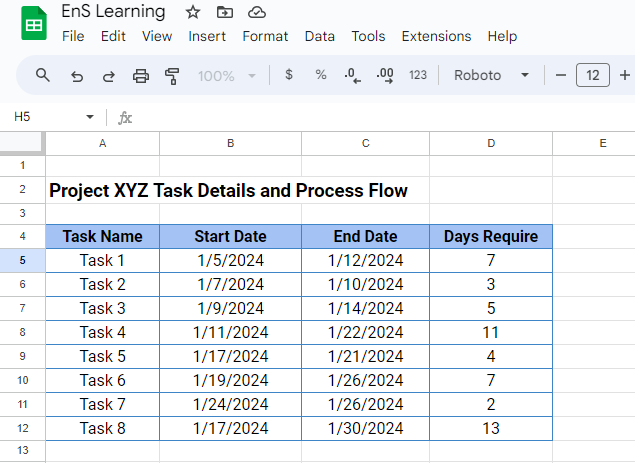Image resolution: width=635 pixels, height=463 pixels.
Task: Click the font size field showing 12
Action: [593, 75]
